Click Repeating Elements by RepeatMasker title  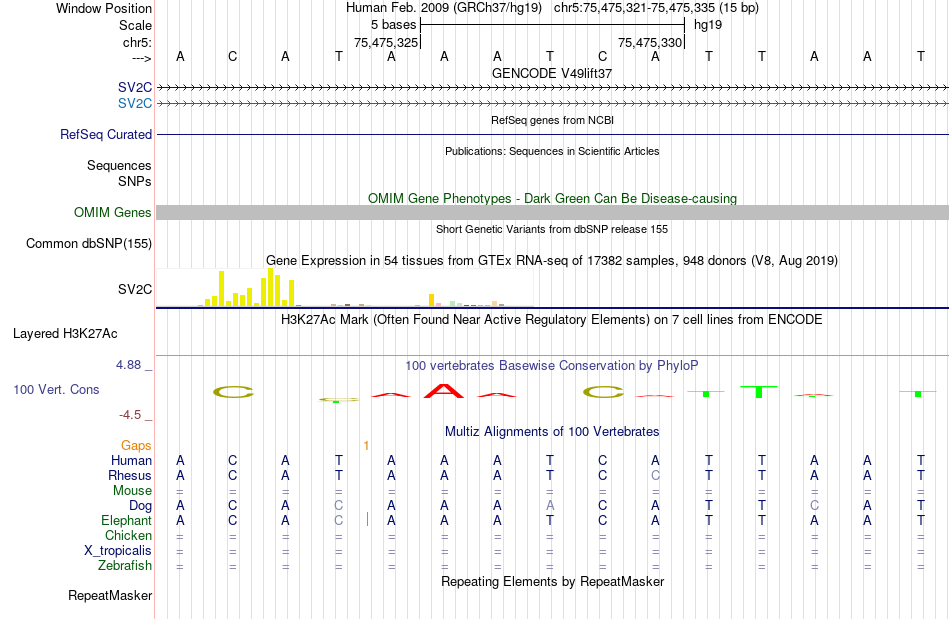coord(552,581)
